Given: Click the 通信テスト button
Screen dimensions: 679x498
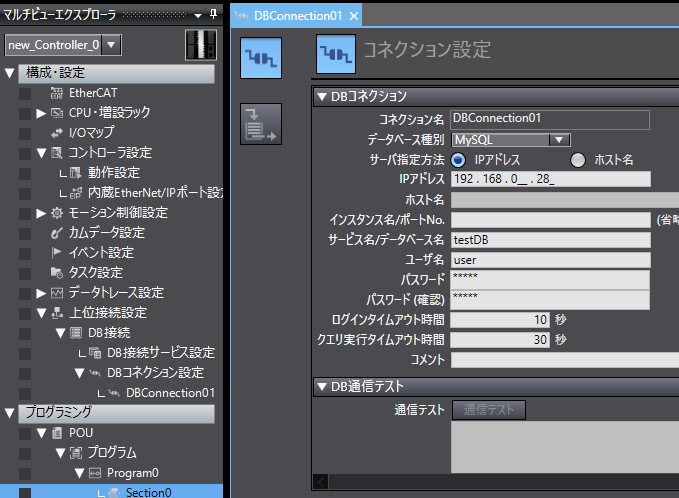Looking at the screenshot, I should (x=489, y=409).
